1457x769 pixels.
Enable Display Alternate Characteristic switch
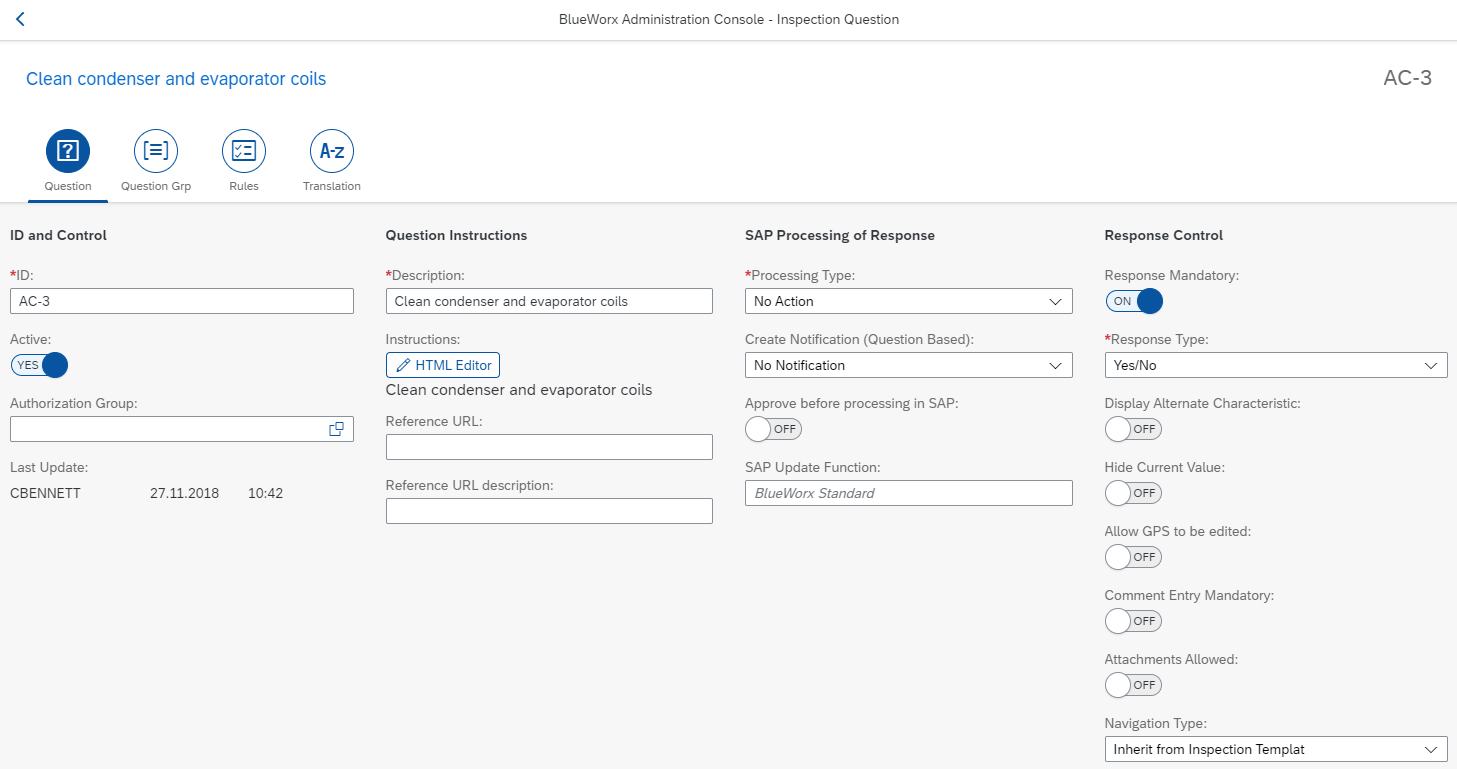(x=1134, y=429)
